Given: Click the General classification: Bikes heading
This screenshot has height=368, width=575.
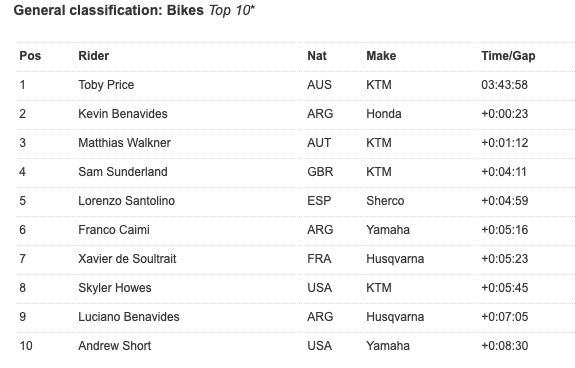Looking at the screenshot, I should pyautogui.click(x=109, y=10).
